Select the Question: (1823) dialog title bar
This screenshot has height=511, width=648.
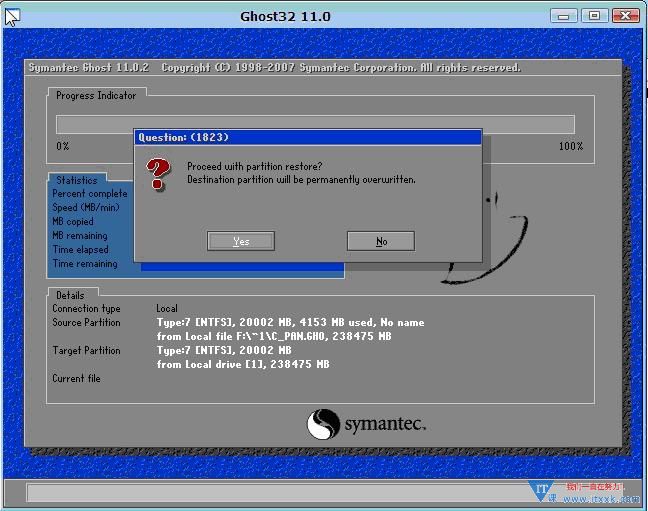point(308,137)
